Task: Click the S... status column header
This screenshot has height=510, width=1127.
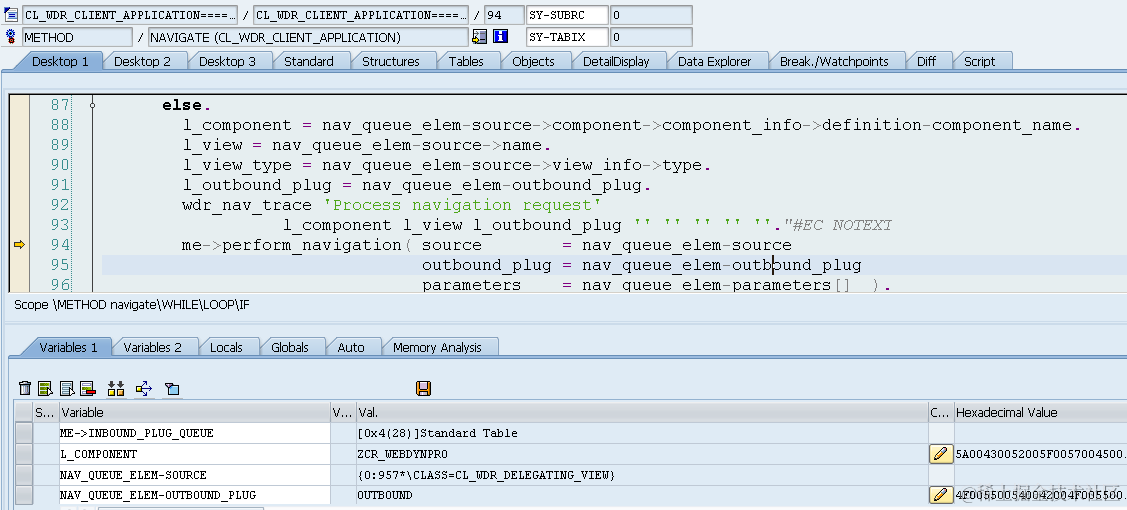Action: 45,412
